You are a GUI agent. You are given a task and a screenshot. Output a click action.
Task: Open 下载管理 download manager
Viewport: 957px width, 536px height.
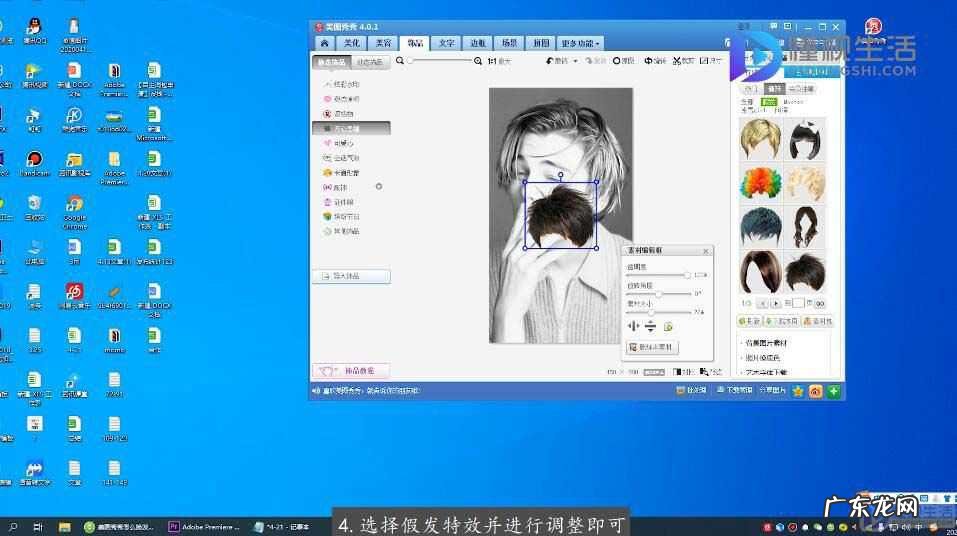pos(735,390)
